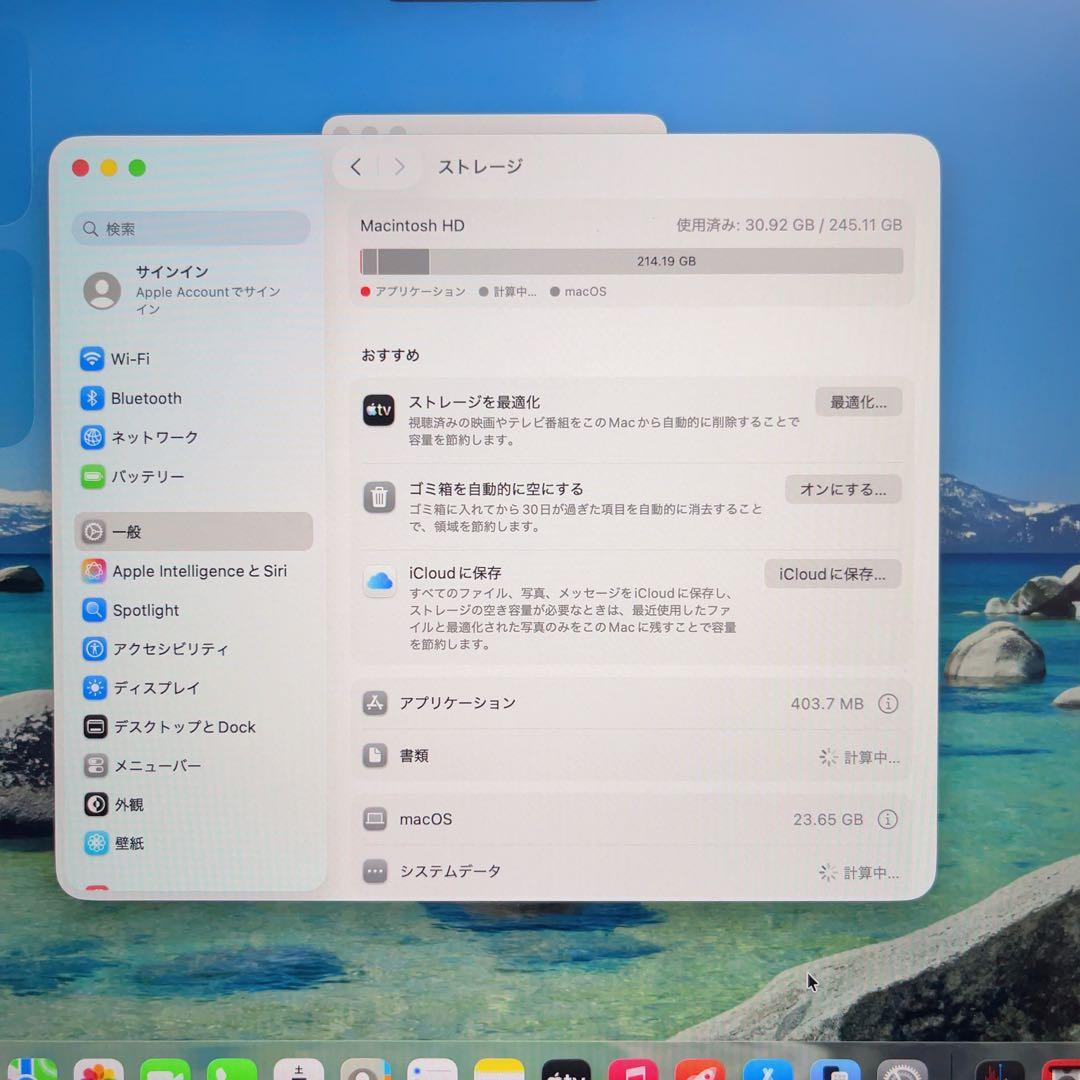
Task: Click ゴミ箱を自動的に空にする title text
Action: 496,489
